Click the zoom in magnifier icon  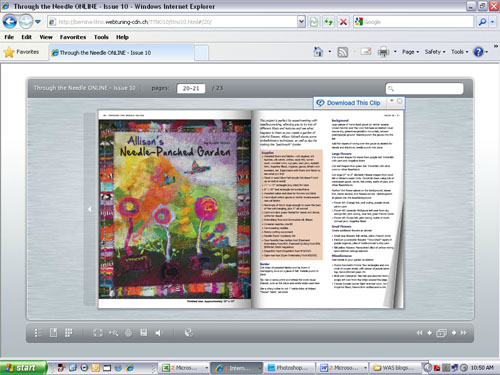113,333
